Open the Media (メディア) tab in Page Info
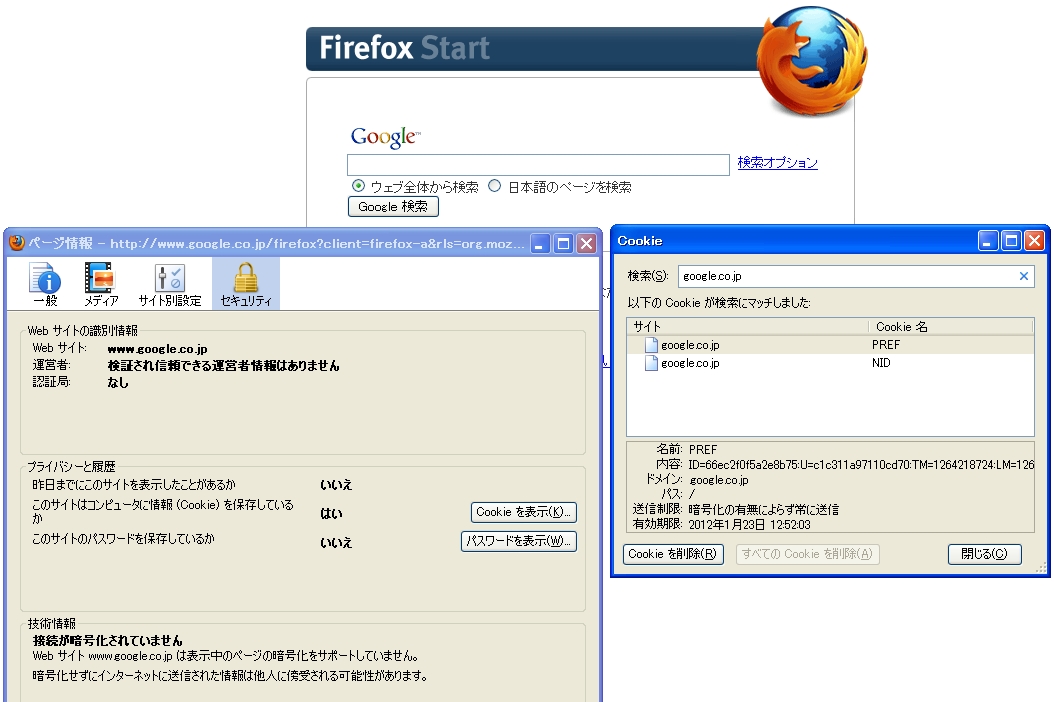 click(100, 284)
